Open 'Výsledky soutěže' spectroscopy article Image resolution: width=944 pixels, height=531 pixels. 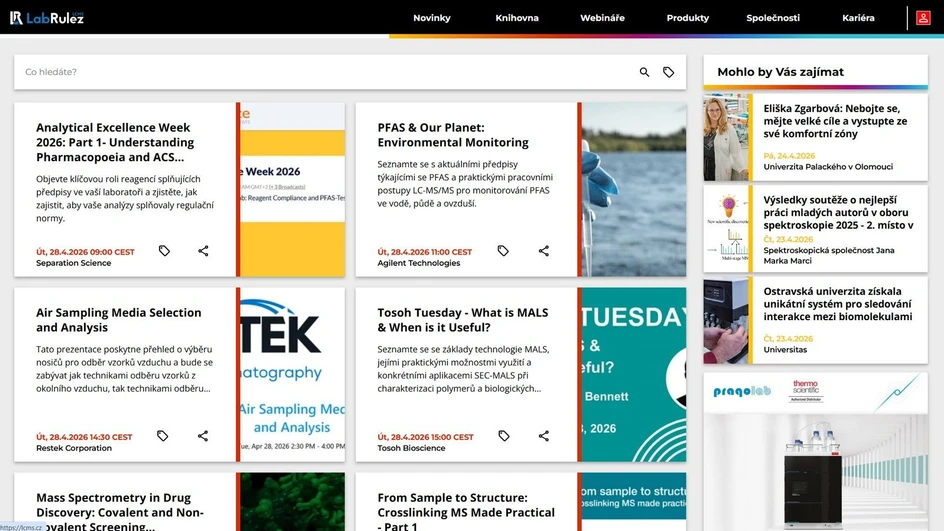(838, 213)
